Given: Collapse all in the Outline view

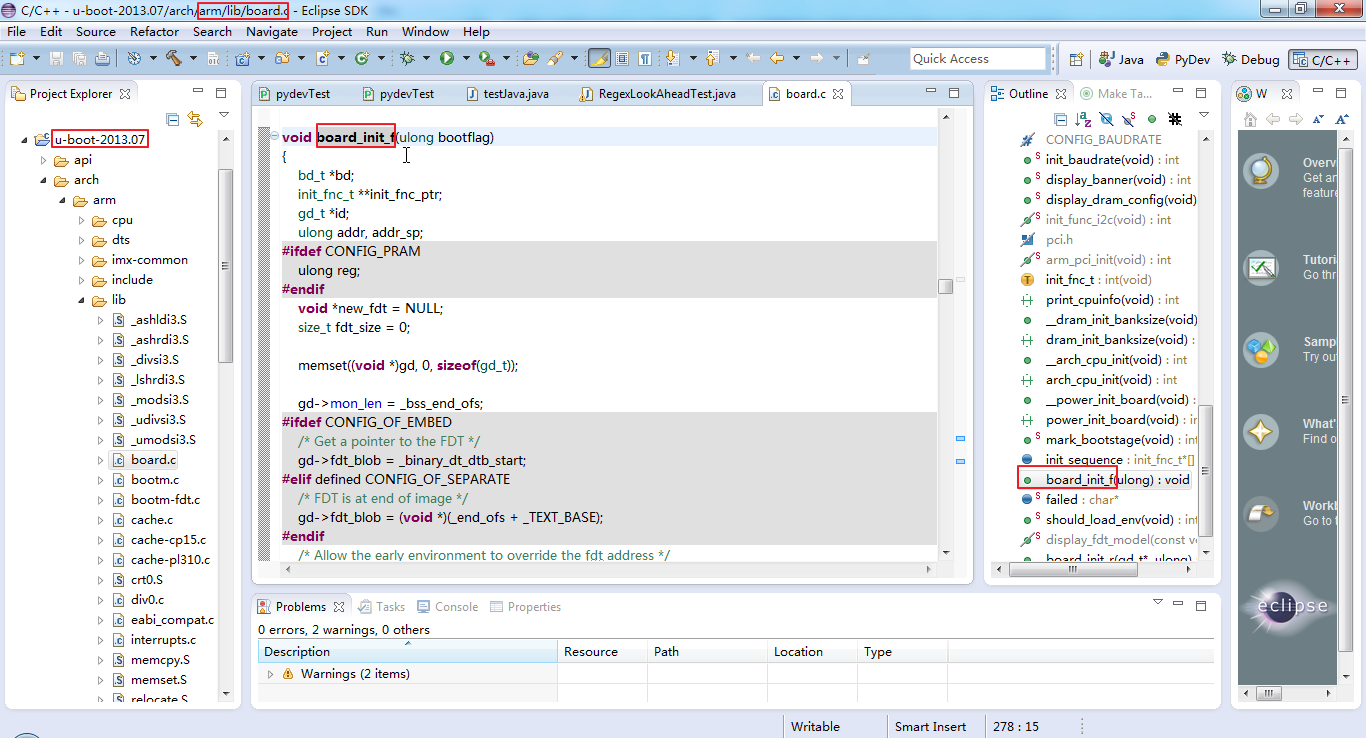Looking at the screenshot, I should pyautogui.click(x=1061, y=119).
